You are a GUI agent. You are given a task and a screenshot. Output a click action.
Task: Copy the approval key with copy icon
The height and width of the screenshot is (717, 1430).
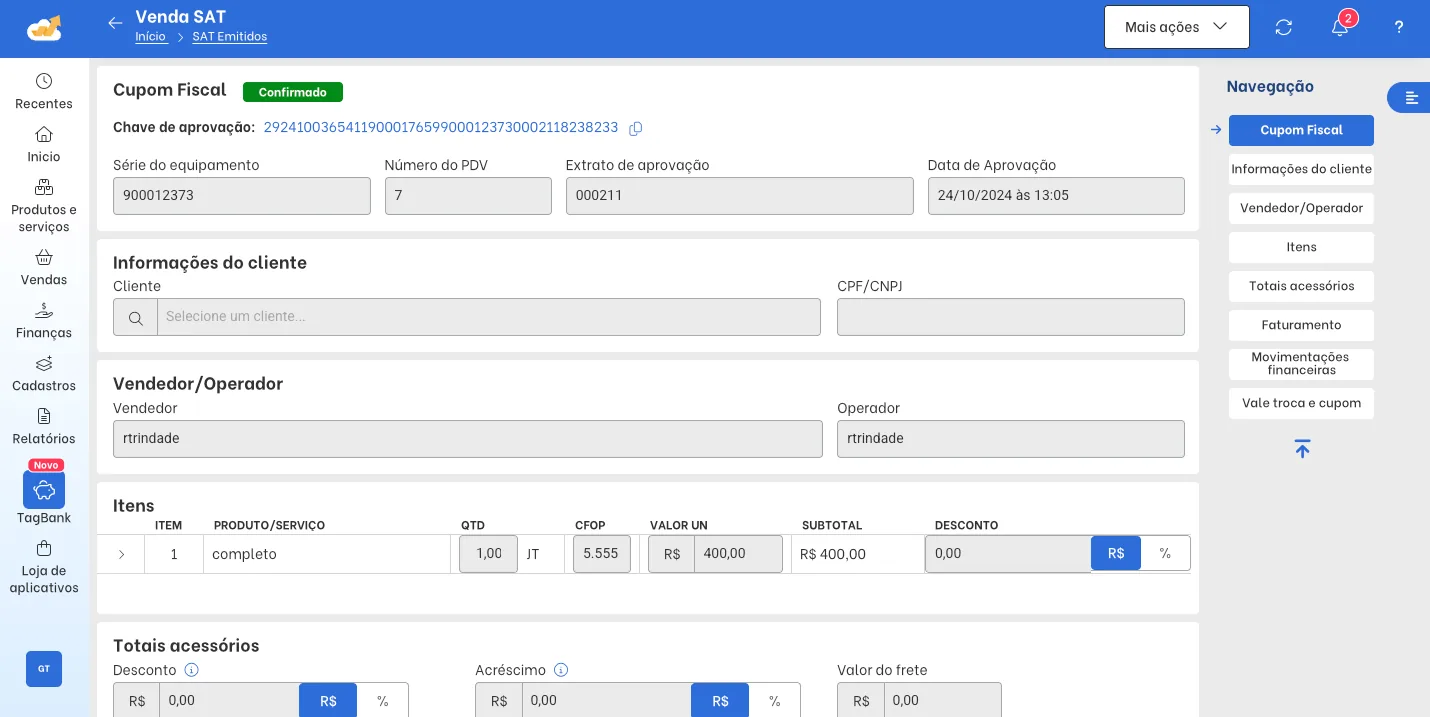click(635, 128)
